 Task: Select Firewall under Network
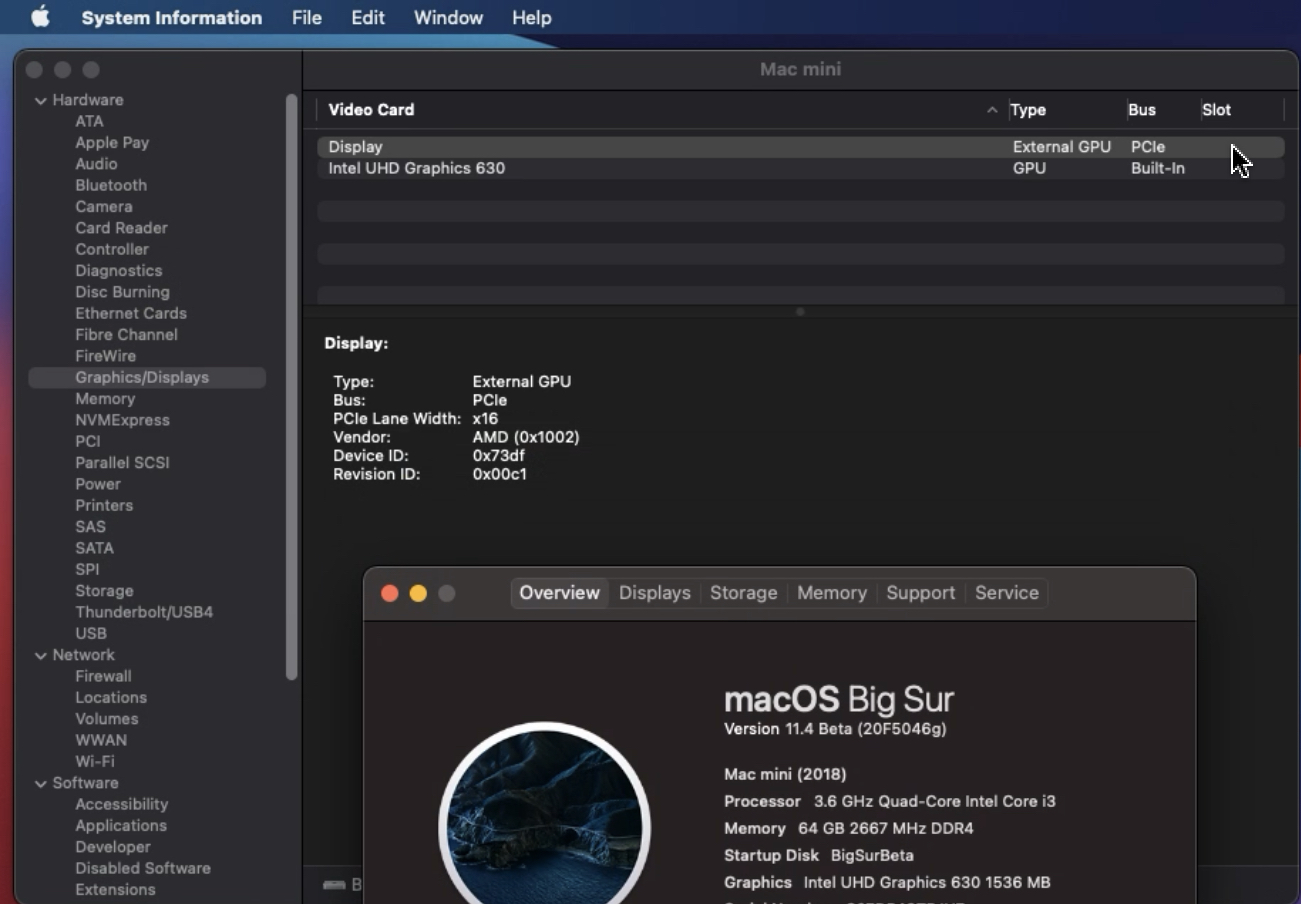pos(103,676)
